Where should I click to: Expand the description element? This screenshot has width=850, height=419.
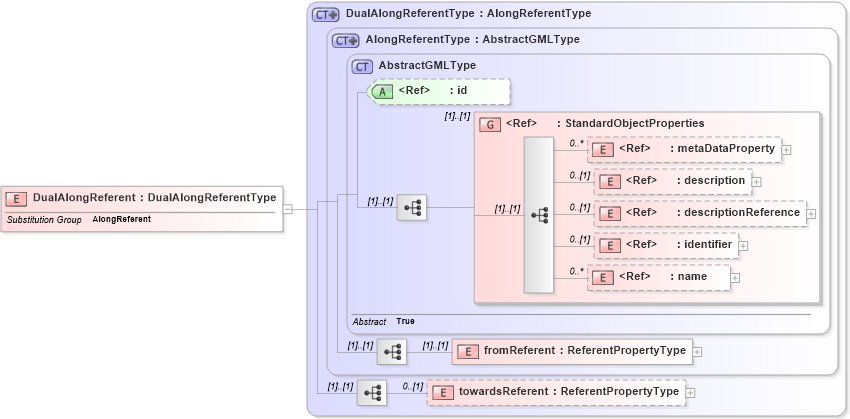pyautogui.click(x=757, y=182)
